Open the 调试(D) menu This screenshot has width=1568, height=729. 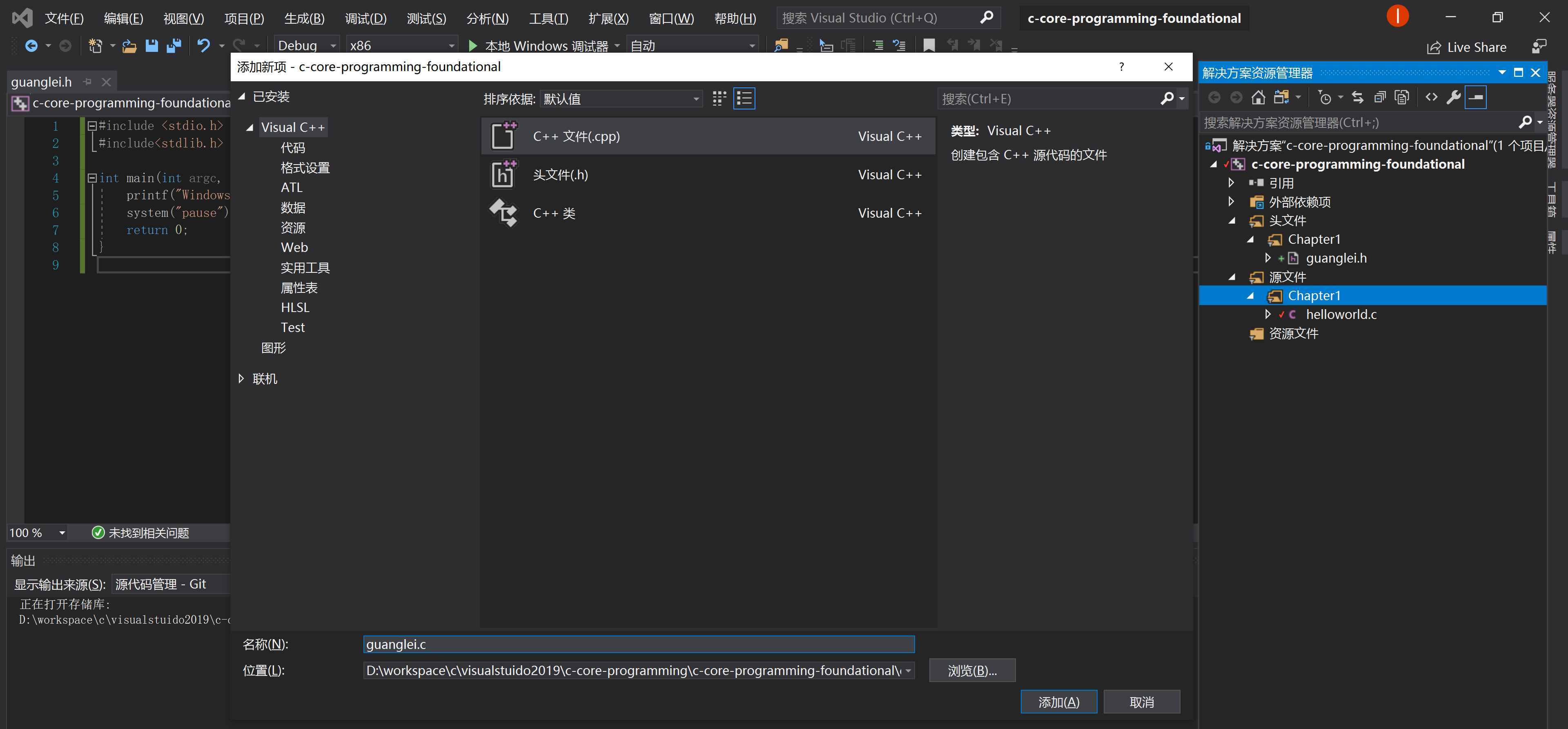click(x=366, y=18)
